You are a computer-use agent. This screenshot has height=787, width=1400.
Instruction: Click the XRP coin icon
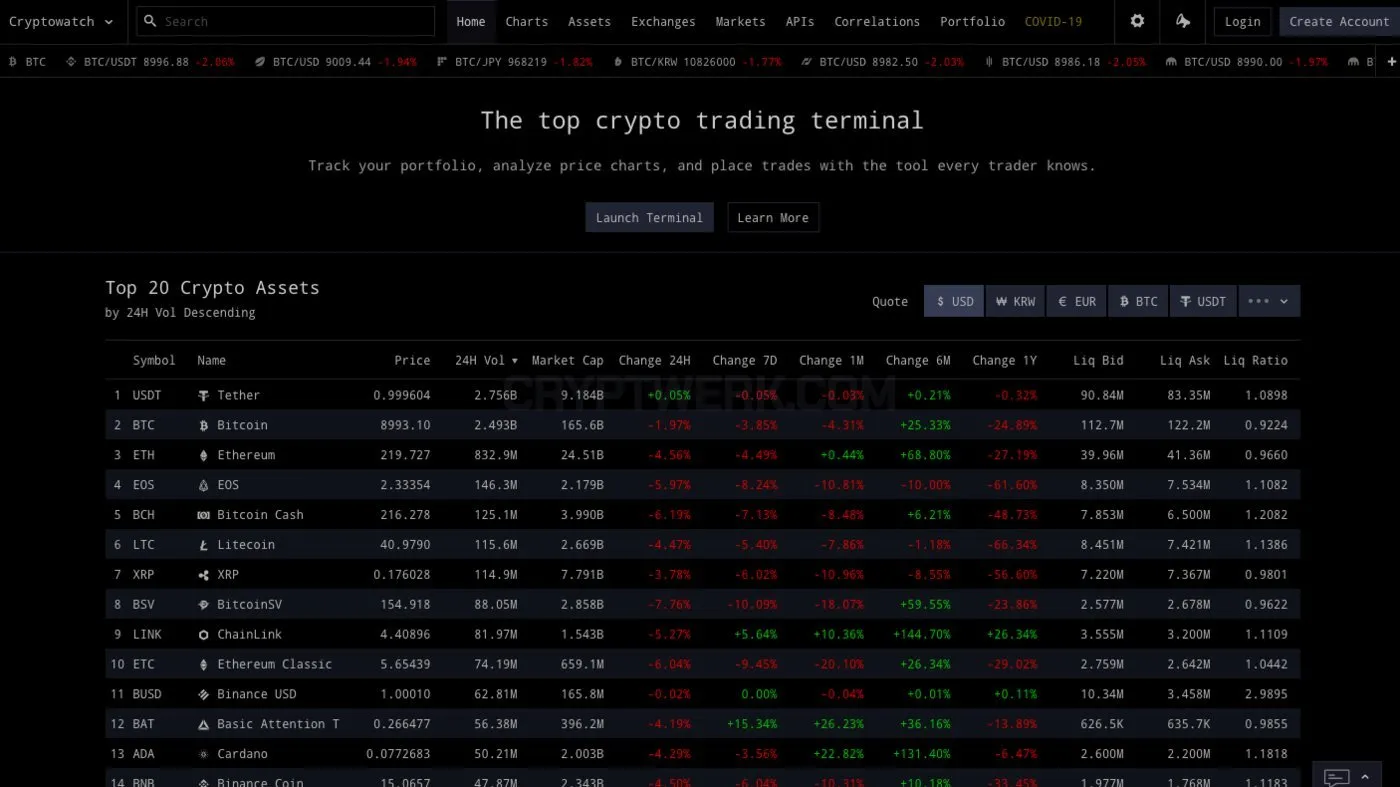204,576
